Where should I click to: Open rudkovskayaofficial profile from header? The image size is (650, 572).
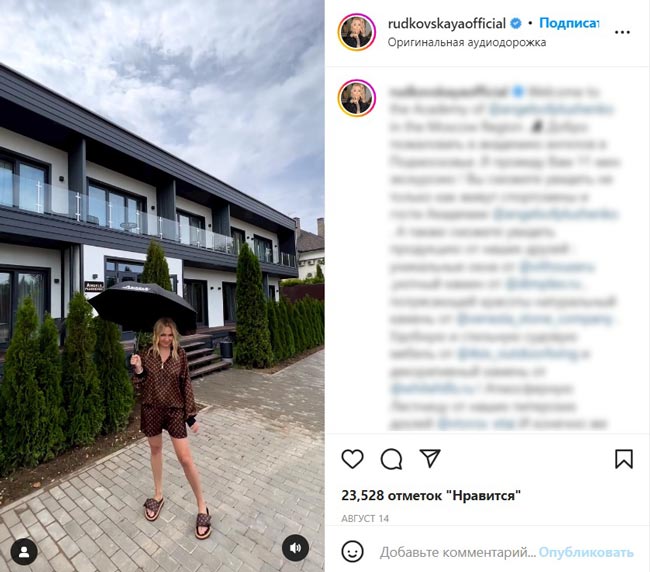446,24
